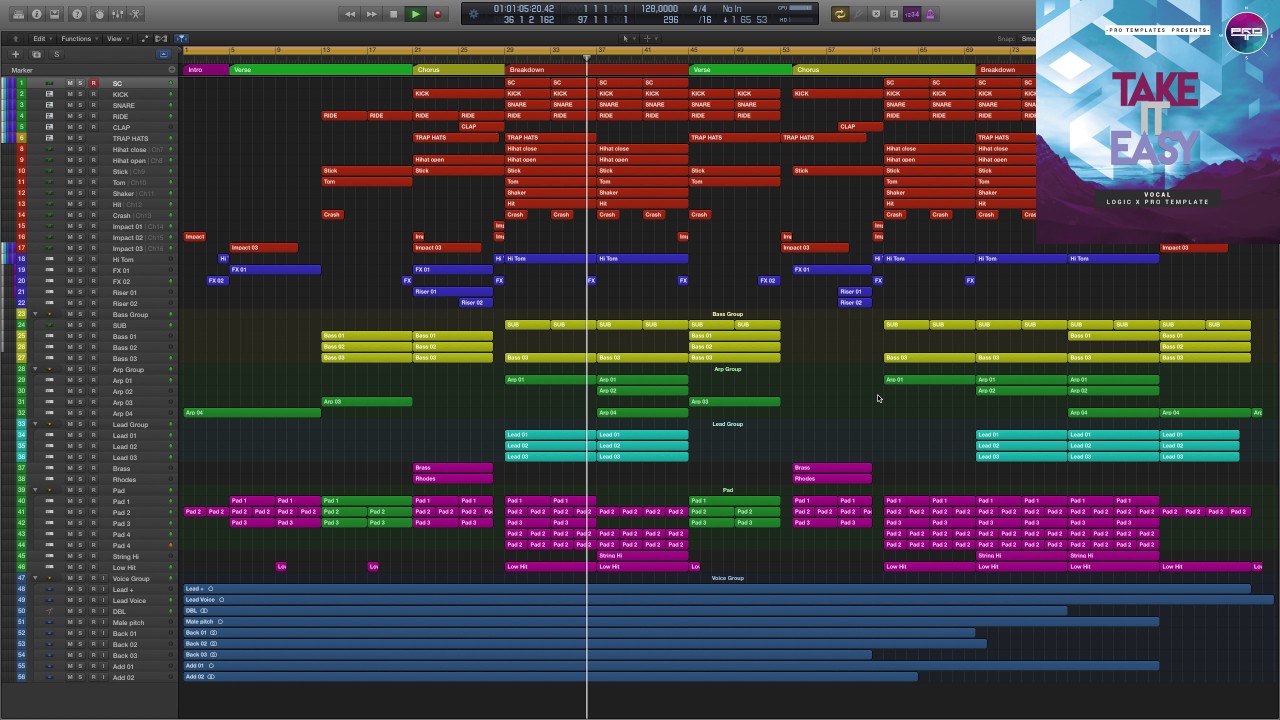This screenshot has height=720, width=1280.
Task: Collapse the Voice Group track stack
Action: [35, 579]
